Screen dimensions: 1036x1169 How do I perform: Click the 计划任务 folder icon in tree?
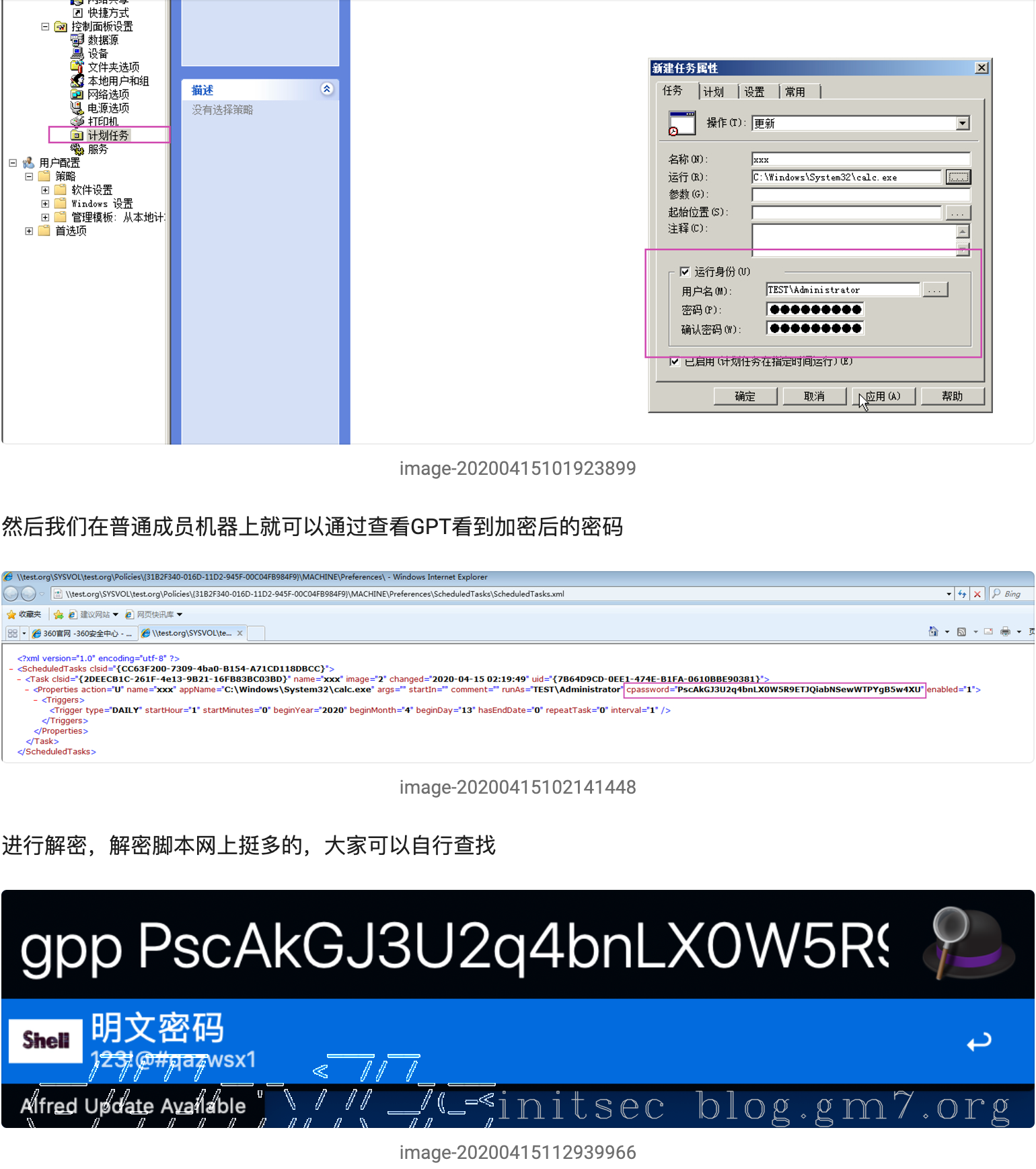click(77, 135)
